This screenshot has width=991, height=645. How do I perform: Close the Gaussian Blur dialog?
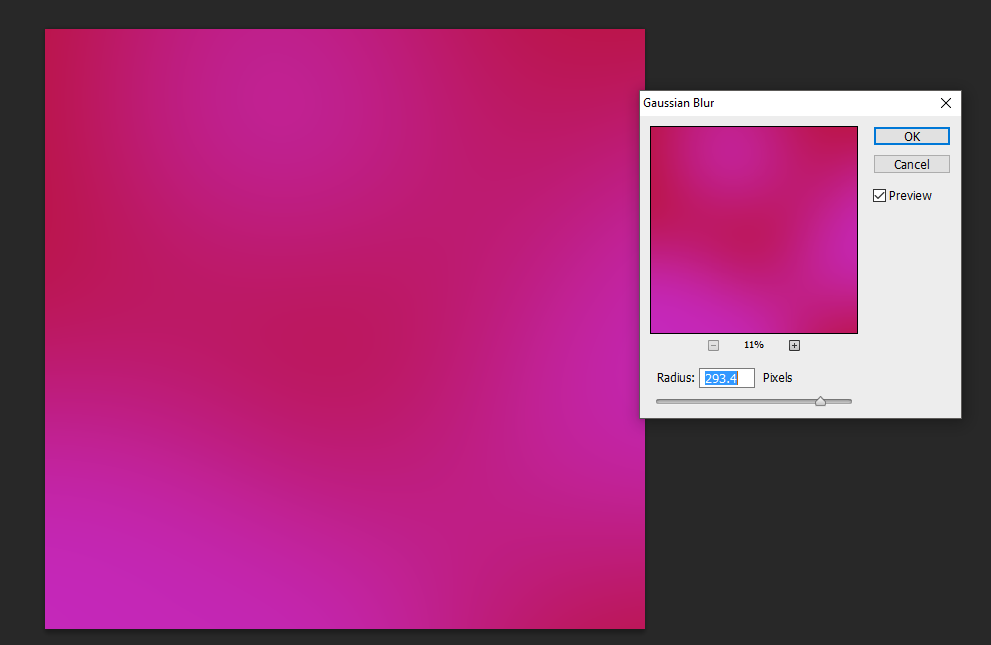pyautogui.click(x=945, y=103)
